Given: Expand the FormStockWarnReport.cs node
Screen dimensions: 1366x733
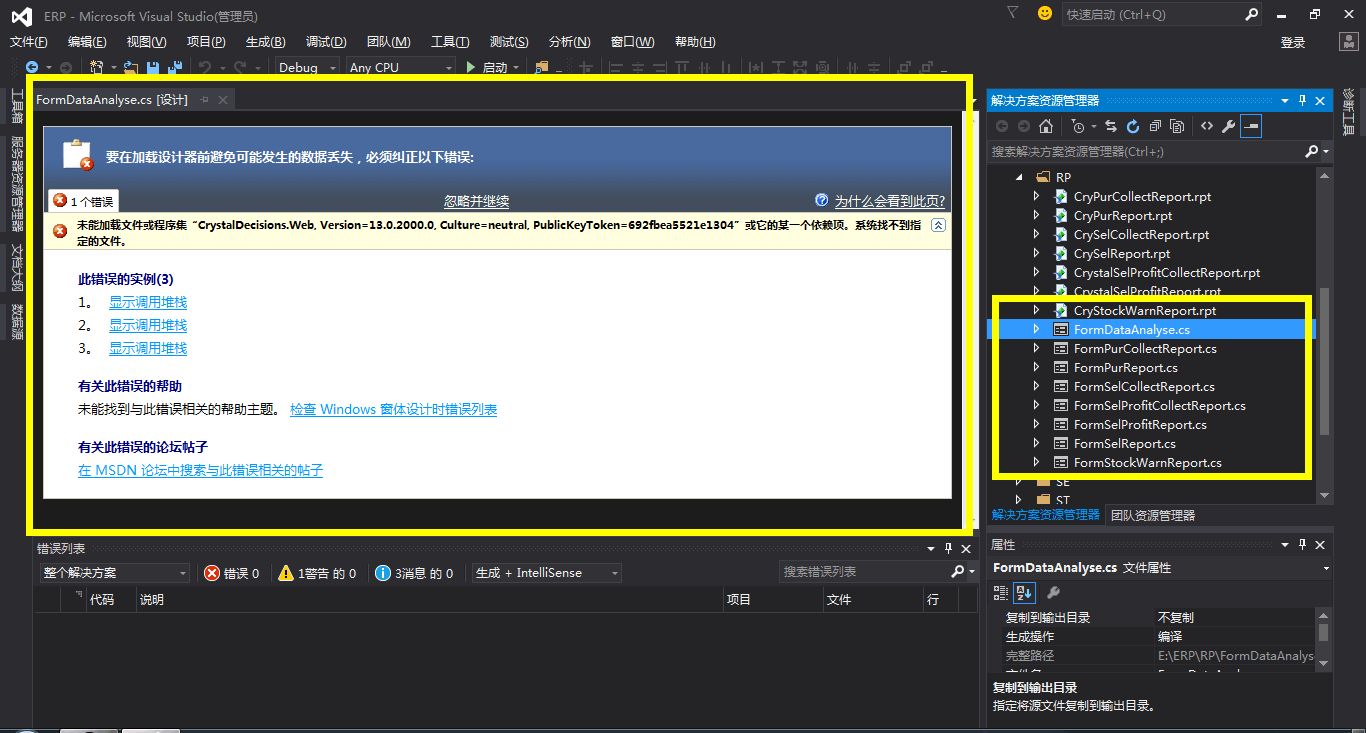Looking at the screenshot, I should pos(1036,463).
